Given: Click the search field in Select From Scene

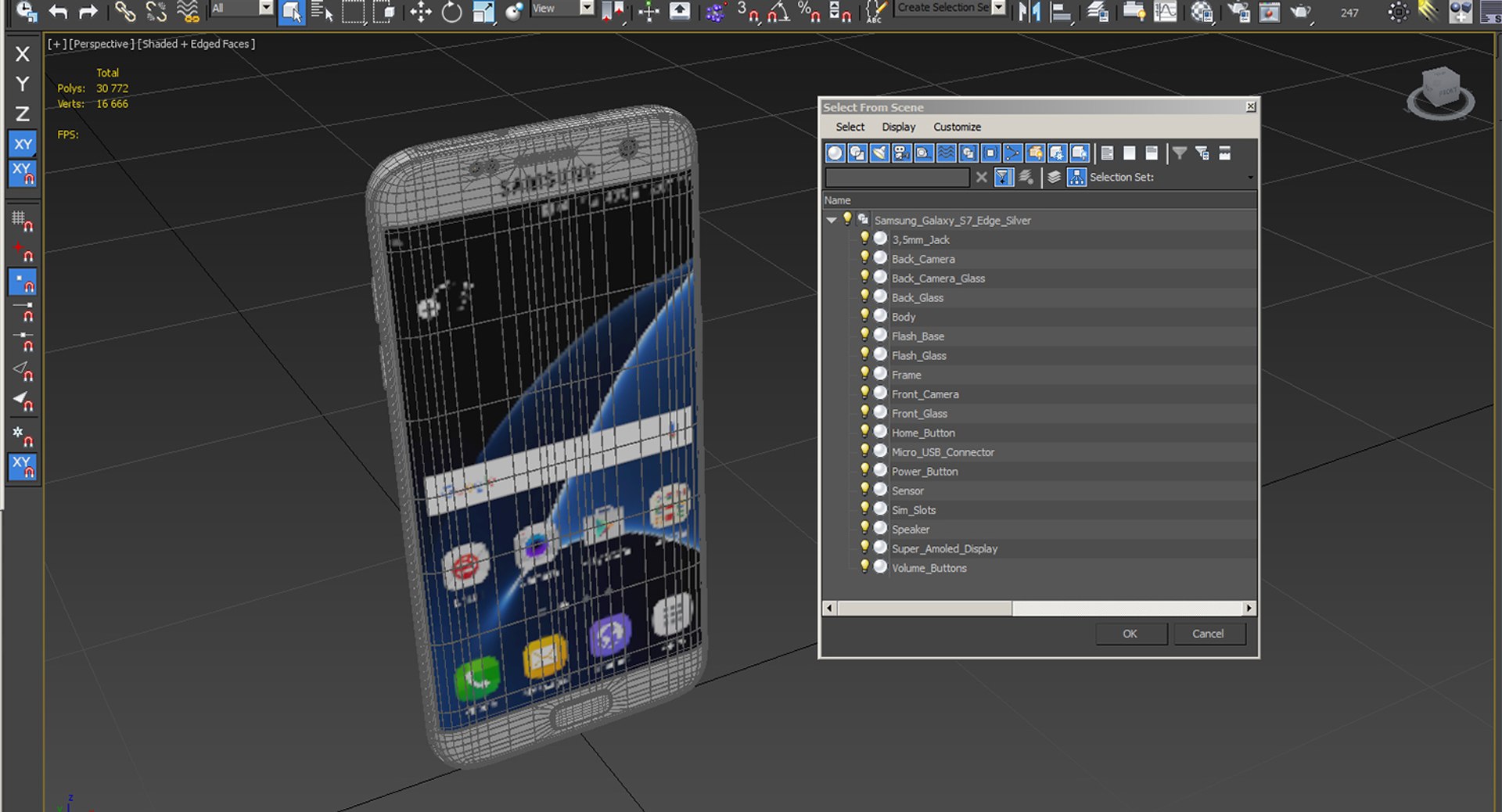Looking at the screenshot, I should point(897,178).
